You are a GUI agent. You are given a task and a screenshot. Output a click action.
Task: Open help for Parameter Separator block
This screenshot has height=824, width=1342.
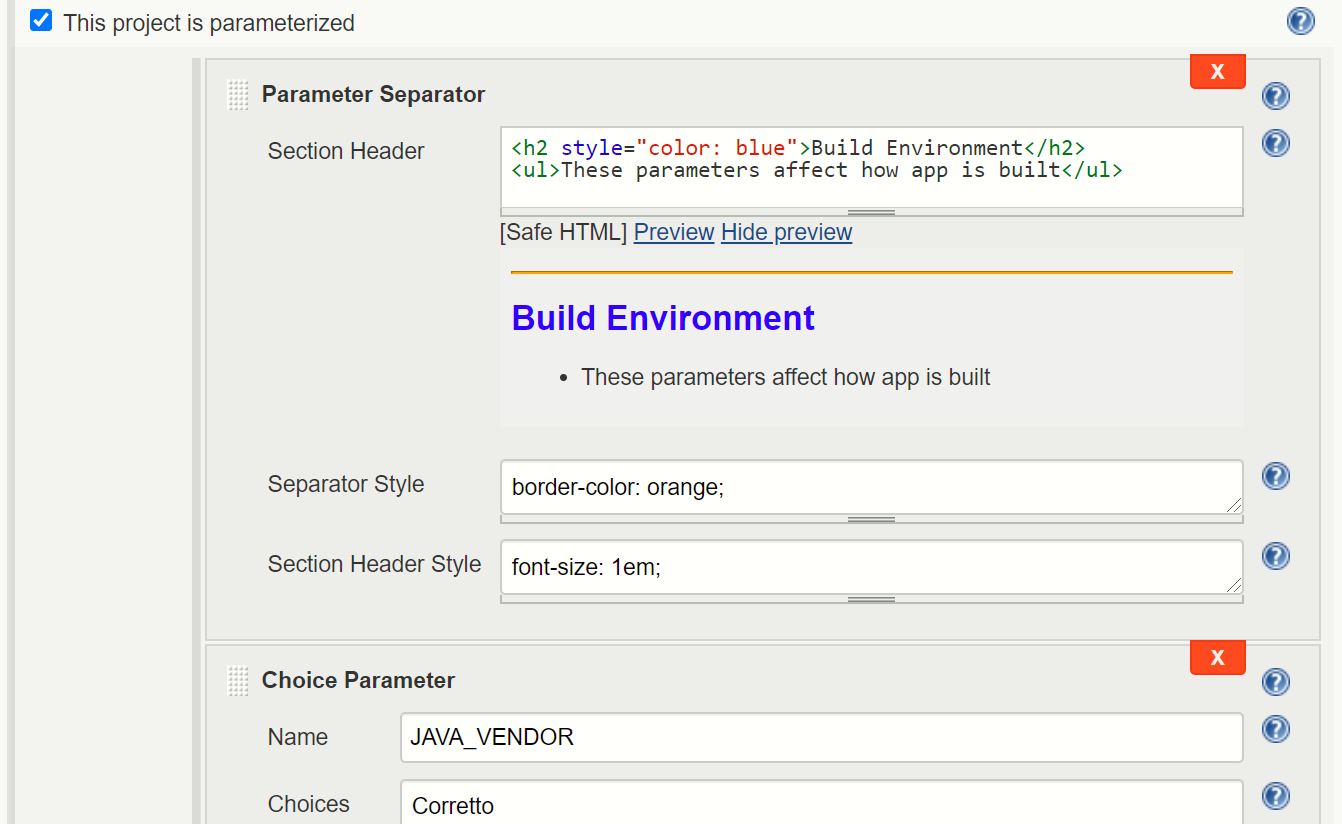point(1275,96)
